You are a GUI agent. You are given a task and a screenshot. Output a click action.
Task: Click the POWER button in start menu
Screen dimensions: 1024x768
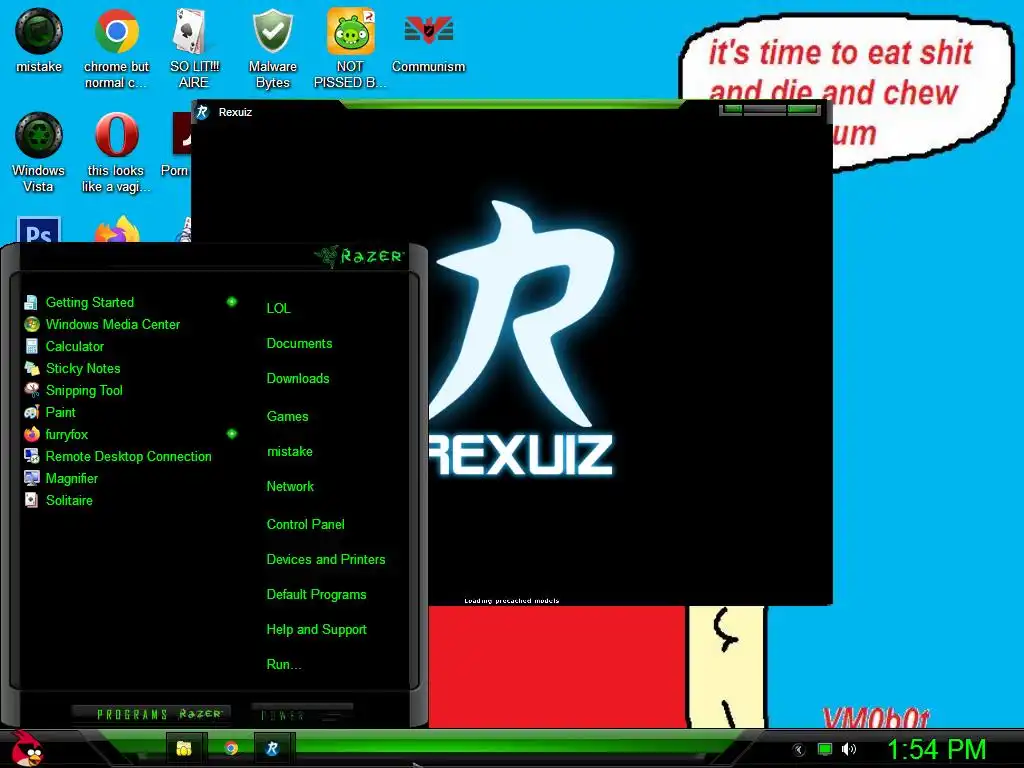point(302,714)
